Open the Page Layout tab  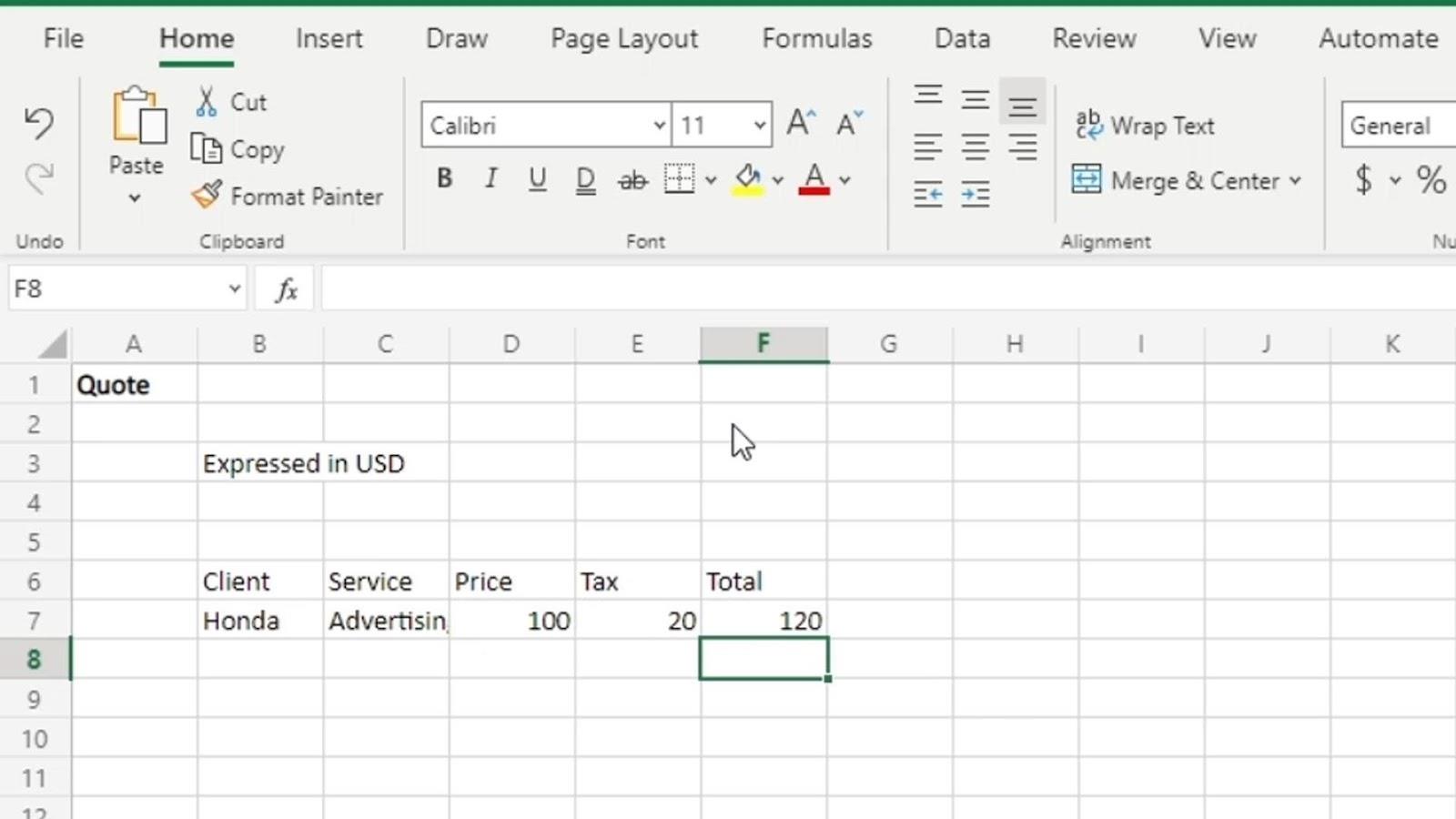click(x=624, y=39)
